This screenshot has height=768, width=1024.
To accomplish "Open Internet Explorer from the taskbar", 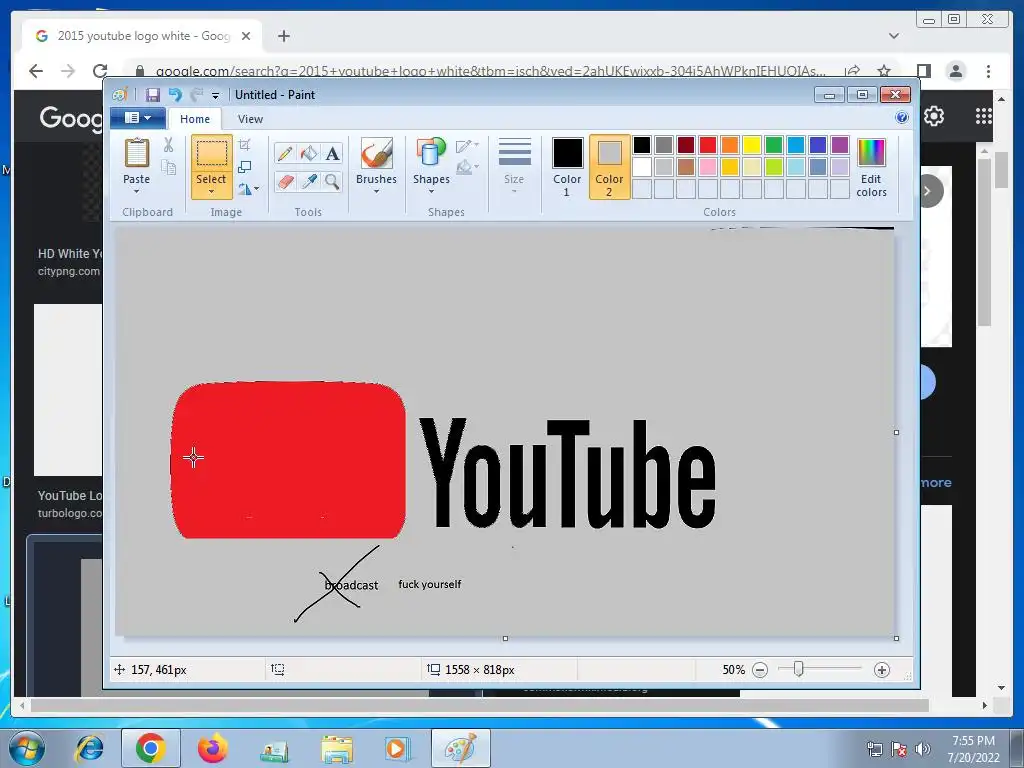I will pyautogui.click(x=88, y=748).
